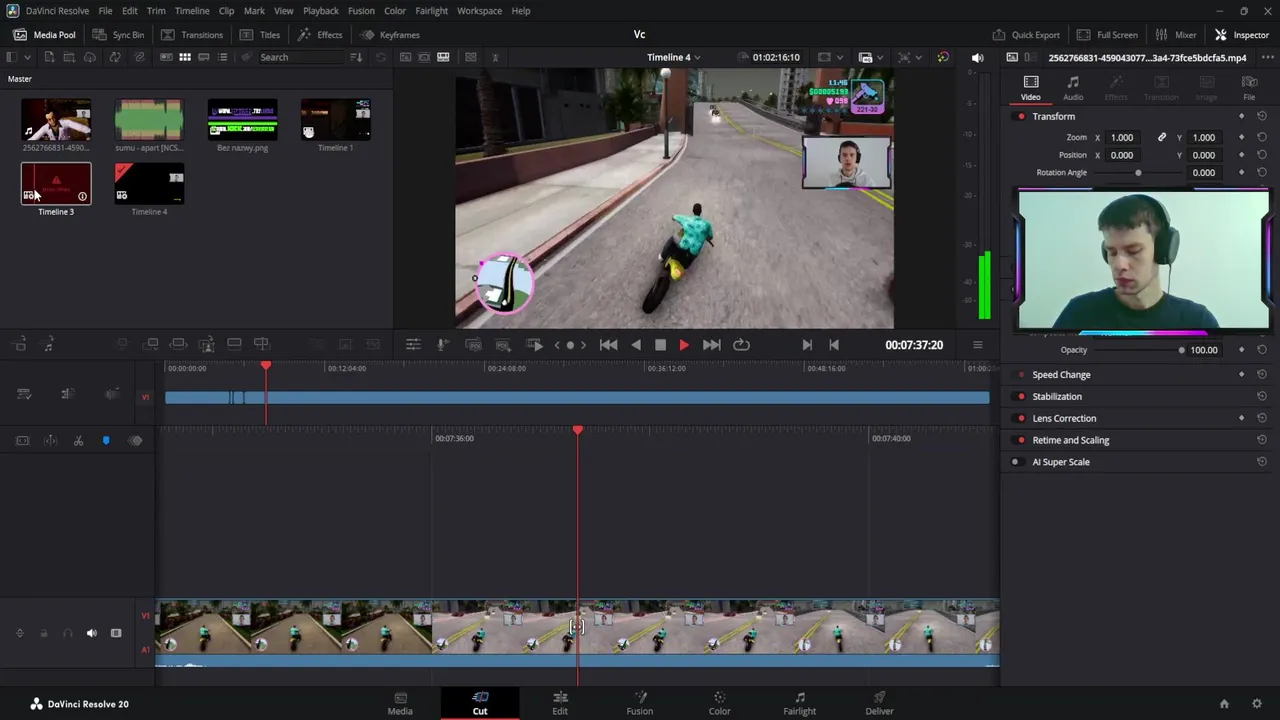1280x720 pixels.
Task: Open Project Manager home icon
Action: pyautogui.click(x=1224, y=704)
